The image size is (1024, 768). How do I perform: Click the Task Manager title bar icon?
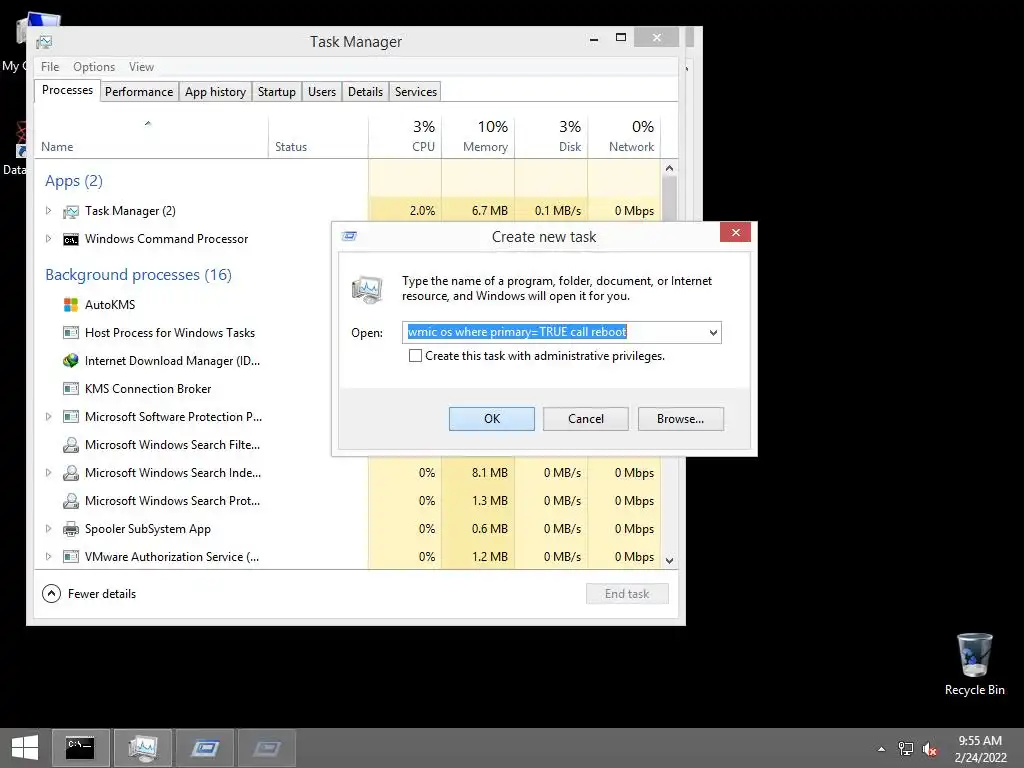click(44, 42)
